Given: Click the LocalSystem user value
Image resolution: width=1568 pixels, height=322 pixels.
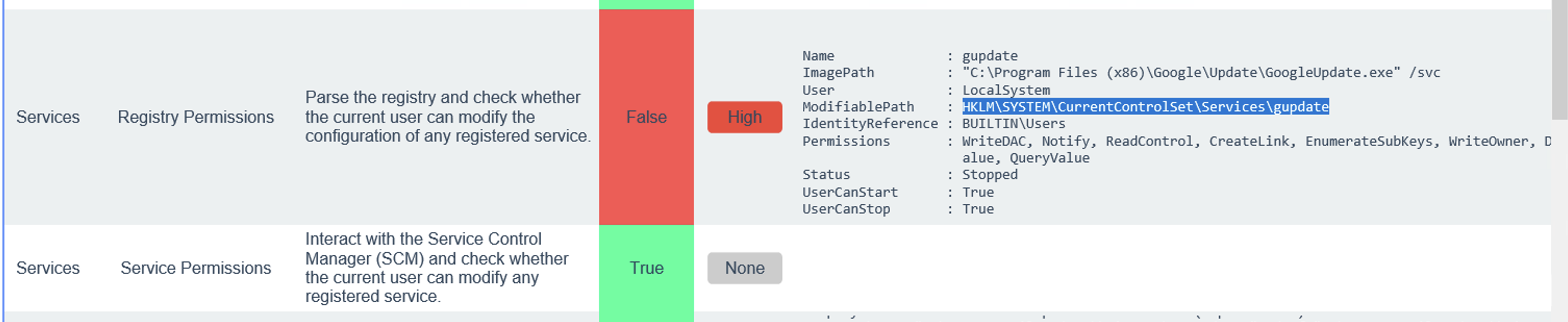Looking at the screenshot, I should coord(1005,90).
